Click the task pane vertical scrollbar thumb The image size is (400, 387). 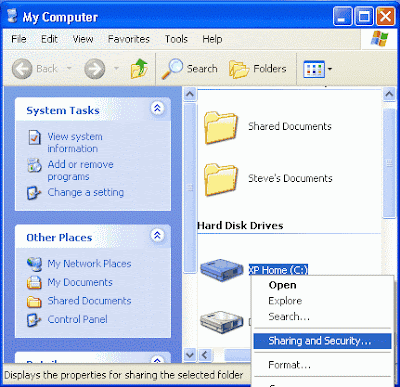[190, 188]
